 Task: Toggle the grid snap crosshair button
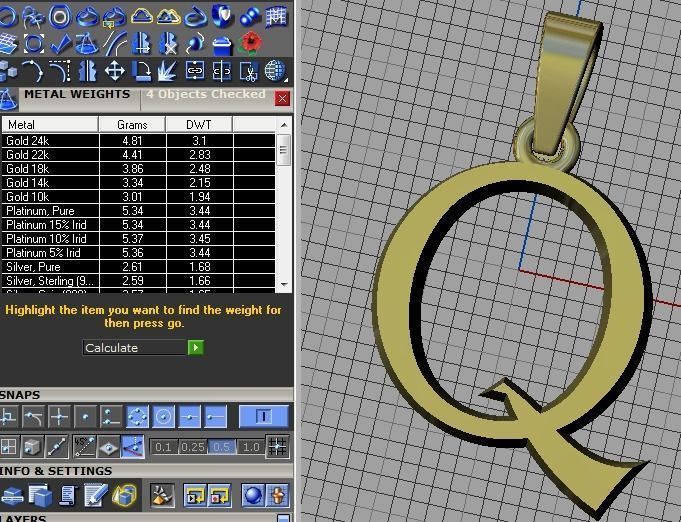tap(277, 447)
